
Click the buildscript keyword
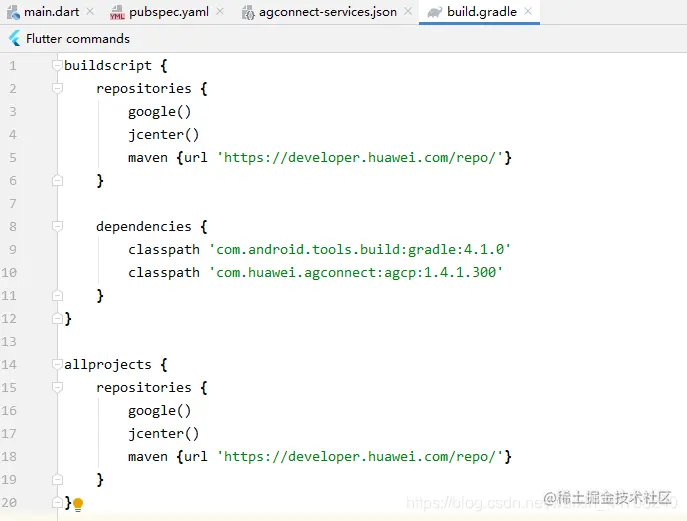click(108, 66)
